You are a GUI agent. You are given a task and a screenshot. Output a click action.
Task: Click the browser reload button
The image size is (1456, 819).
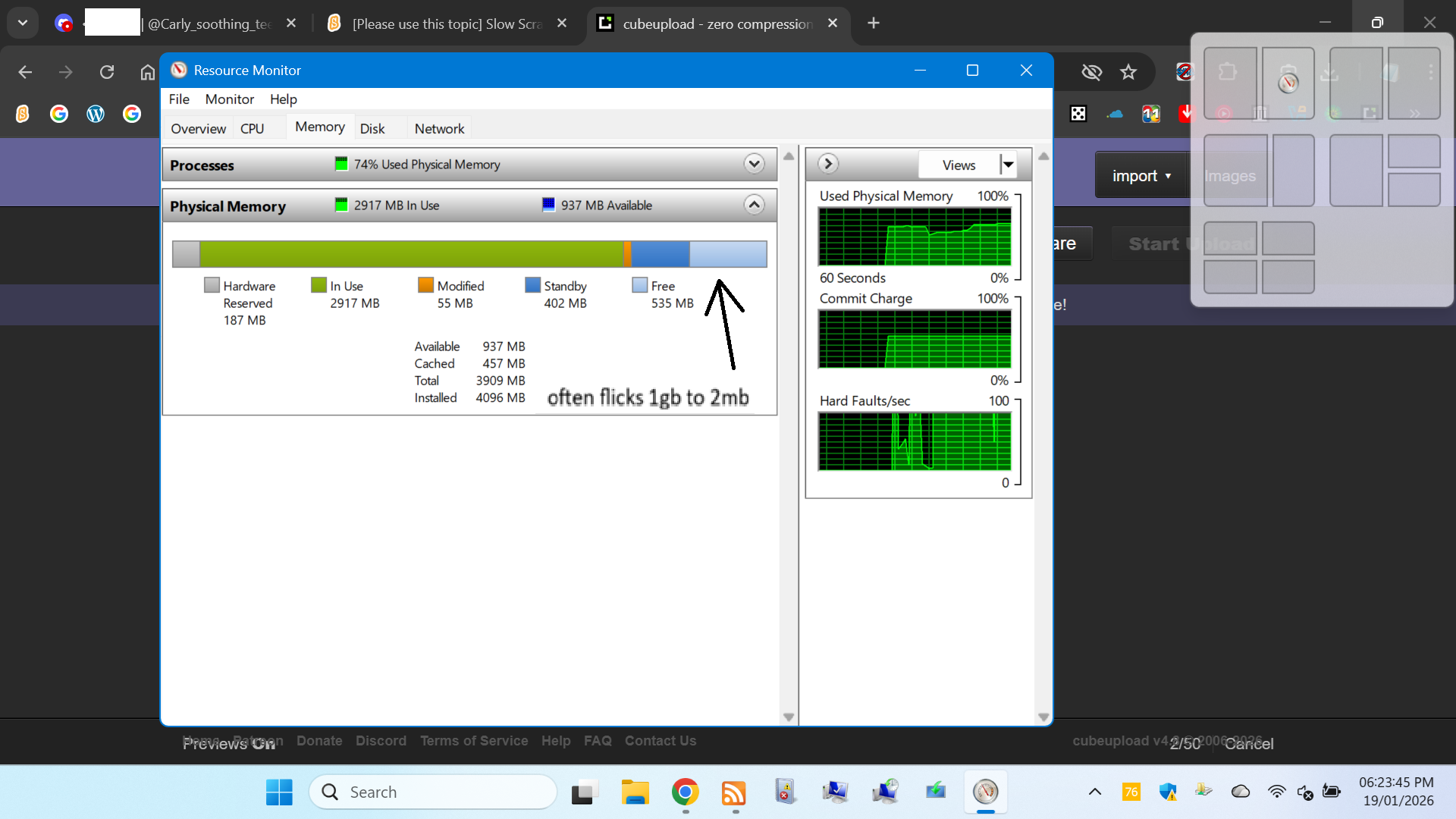point(107,72)
